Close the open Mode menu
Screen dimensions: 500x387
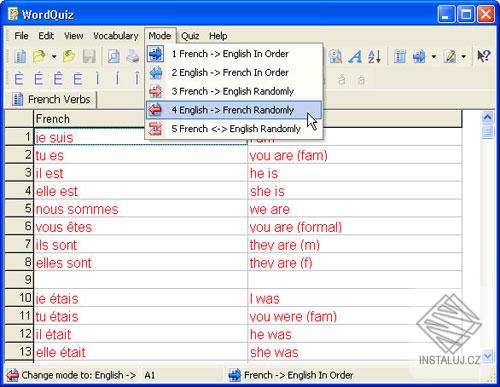click(160, 36)
